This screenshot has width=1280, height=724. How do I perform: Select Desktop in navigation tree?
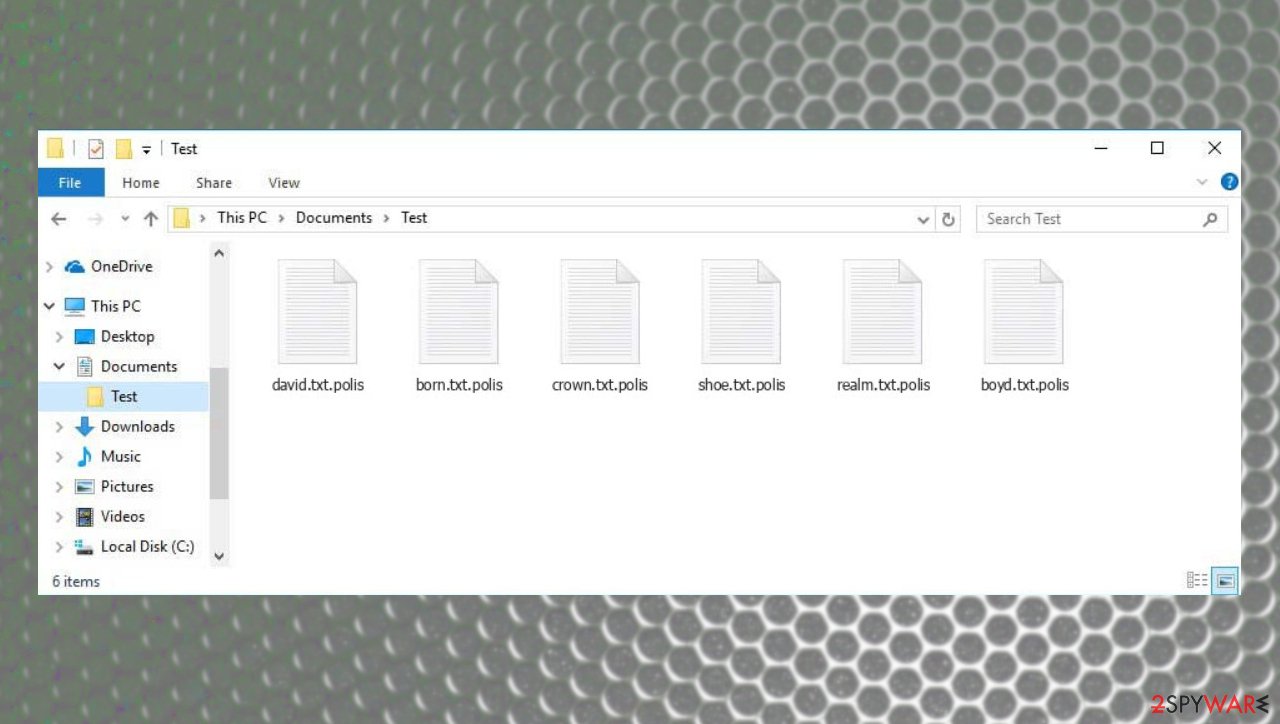[127, 337]
